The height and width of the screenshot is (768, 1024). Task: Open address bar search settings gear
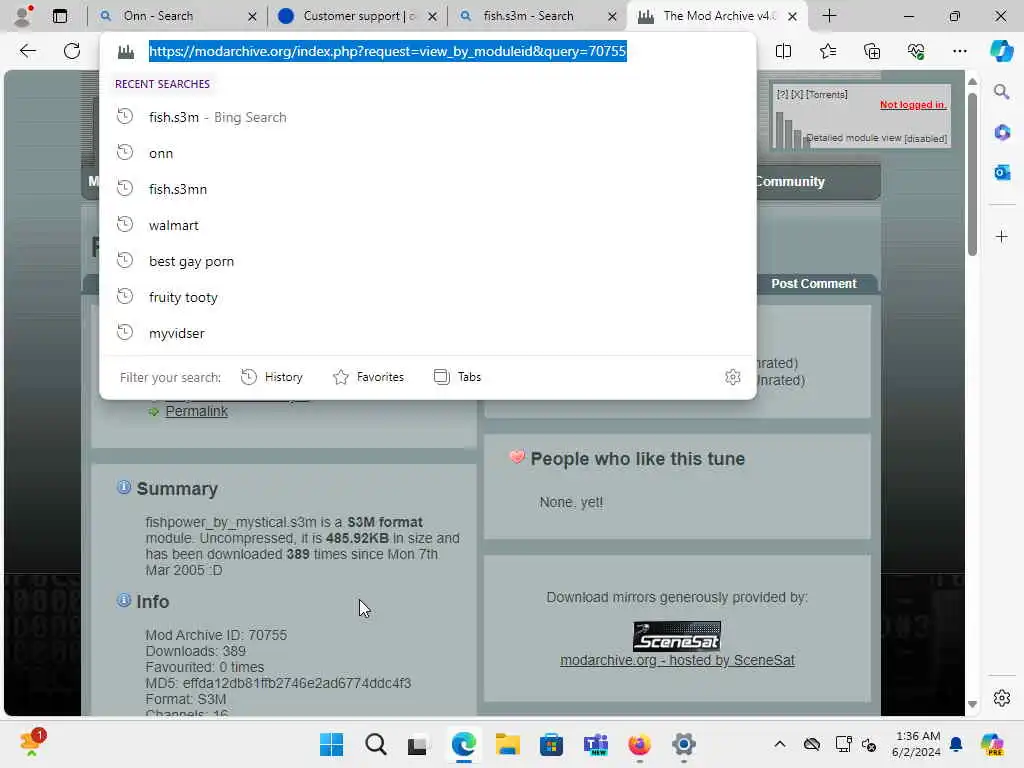click(733, 377)
